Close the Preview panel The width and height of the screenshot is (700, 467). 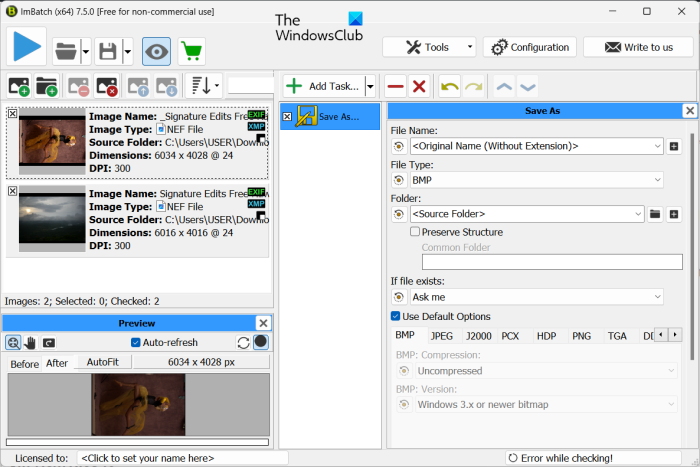(x=263, y=323)
